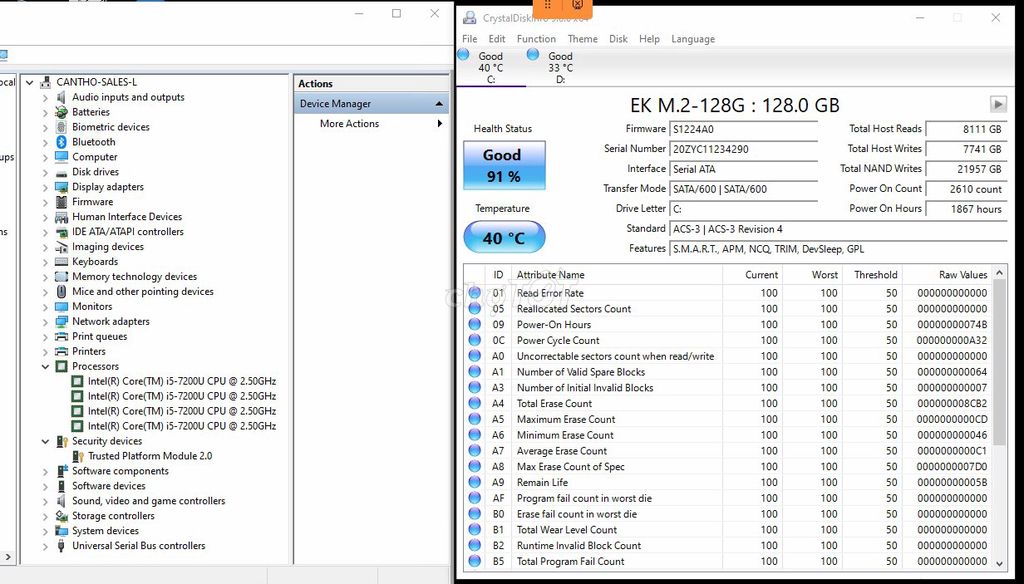
Task: Click the Disk drives icon
Action: 61,172
